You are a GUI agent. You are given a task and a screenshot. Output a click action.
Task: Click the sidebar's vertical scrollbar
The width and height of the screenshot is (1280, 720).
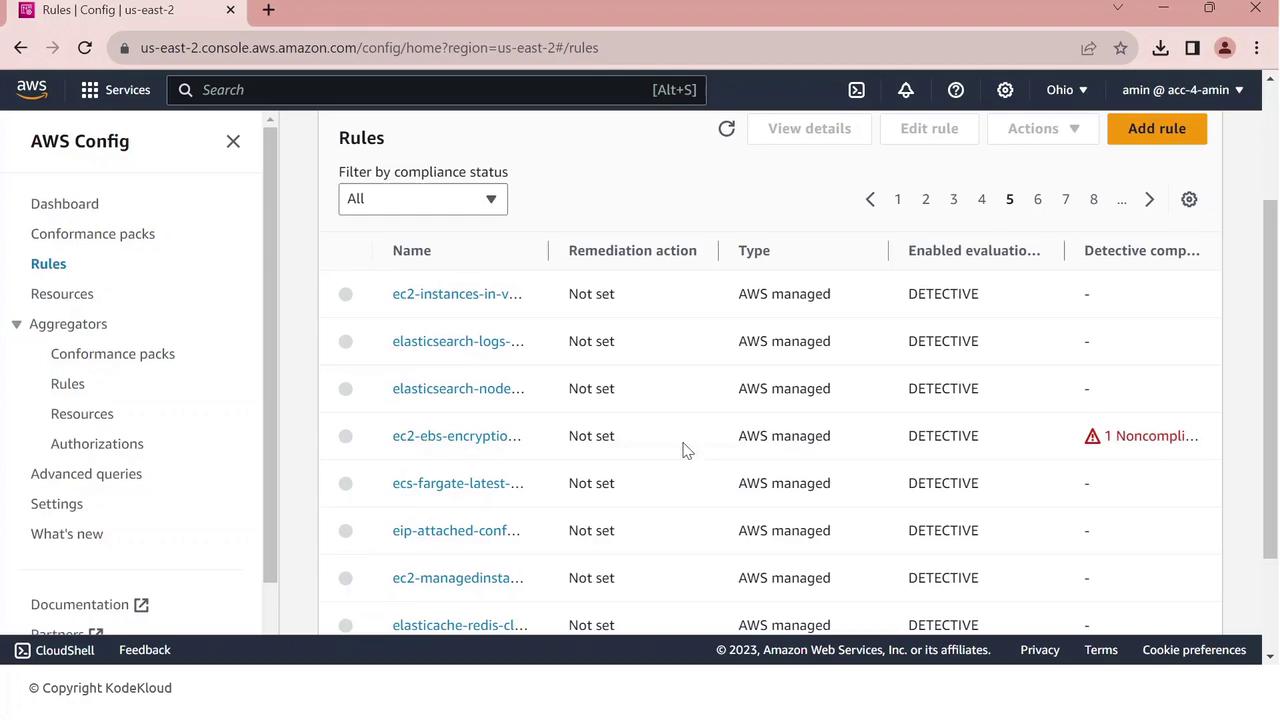click(269, 355)
